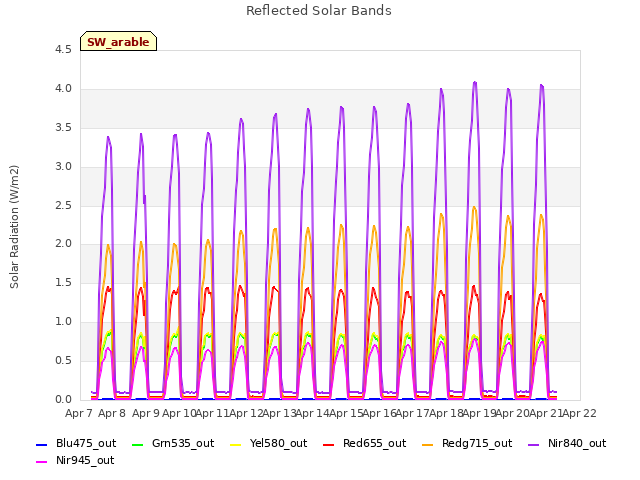The image size is (640, 480).
Task: Click the Apr 22 x-axis tick label
Action: (x=580, y=413)
